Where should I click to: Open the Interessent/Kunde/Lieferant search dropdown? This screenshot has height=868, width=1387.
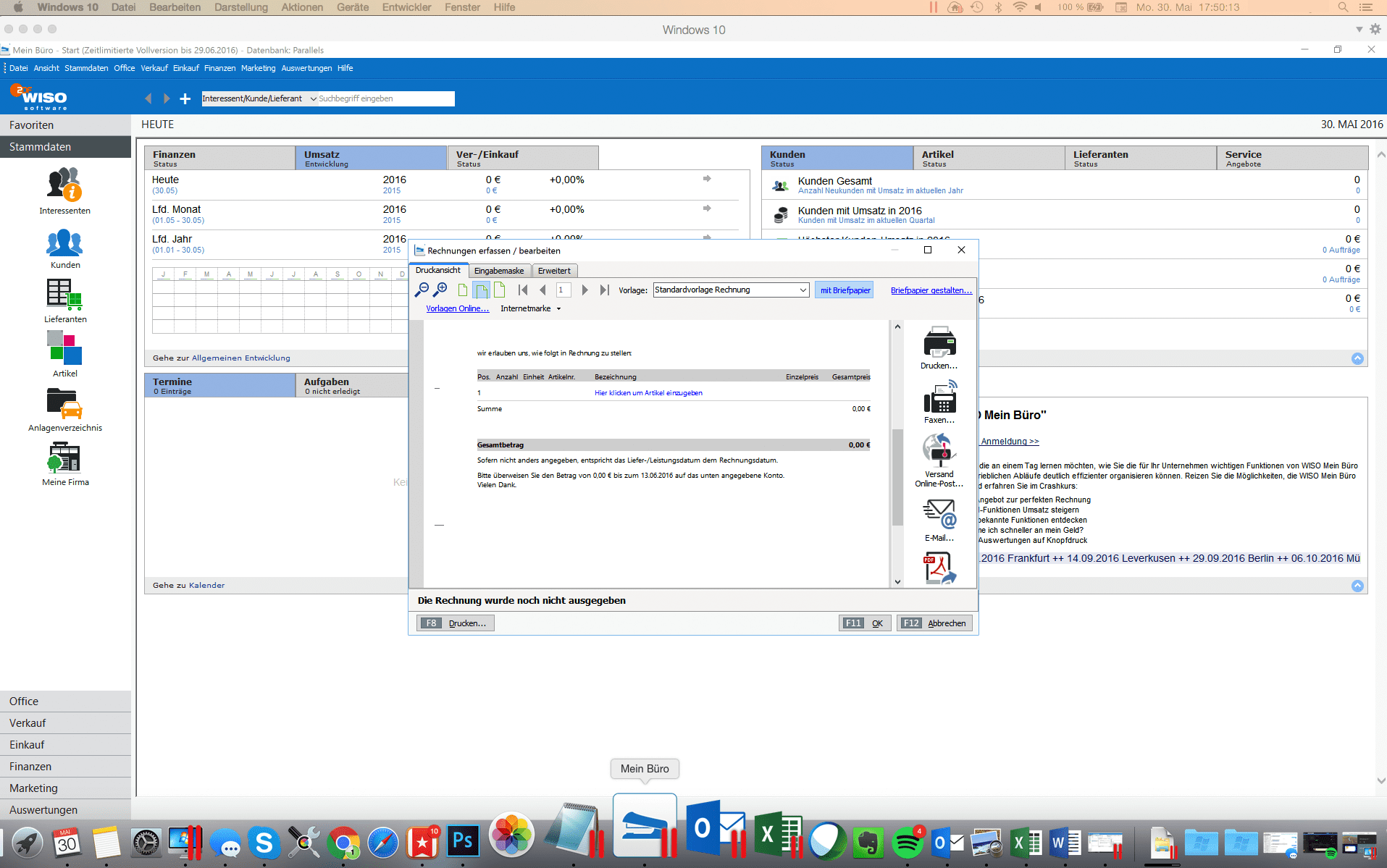[311, 98]
